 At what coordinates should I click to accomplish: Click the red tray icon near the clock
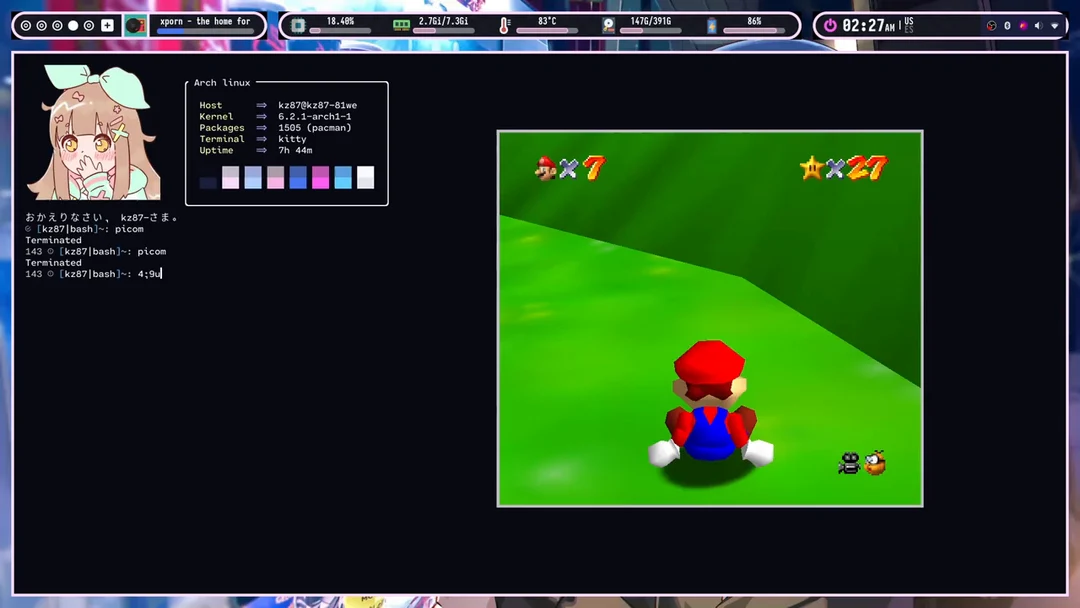(x=991, y=25)
